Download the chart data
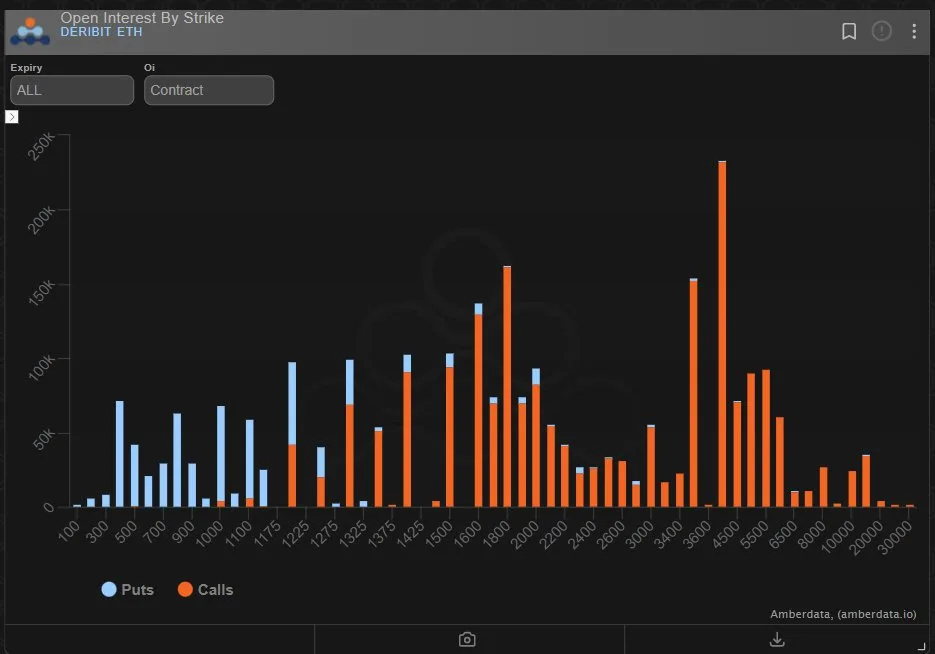The width and height of the screenshot is (935, 654). 777,640
